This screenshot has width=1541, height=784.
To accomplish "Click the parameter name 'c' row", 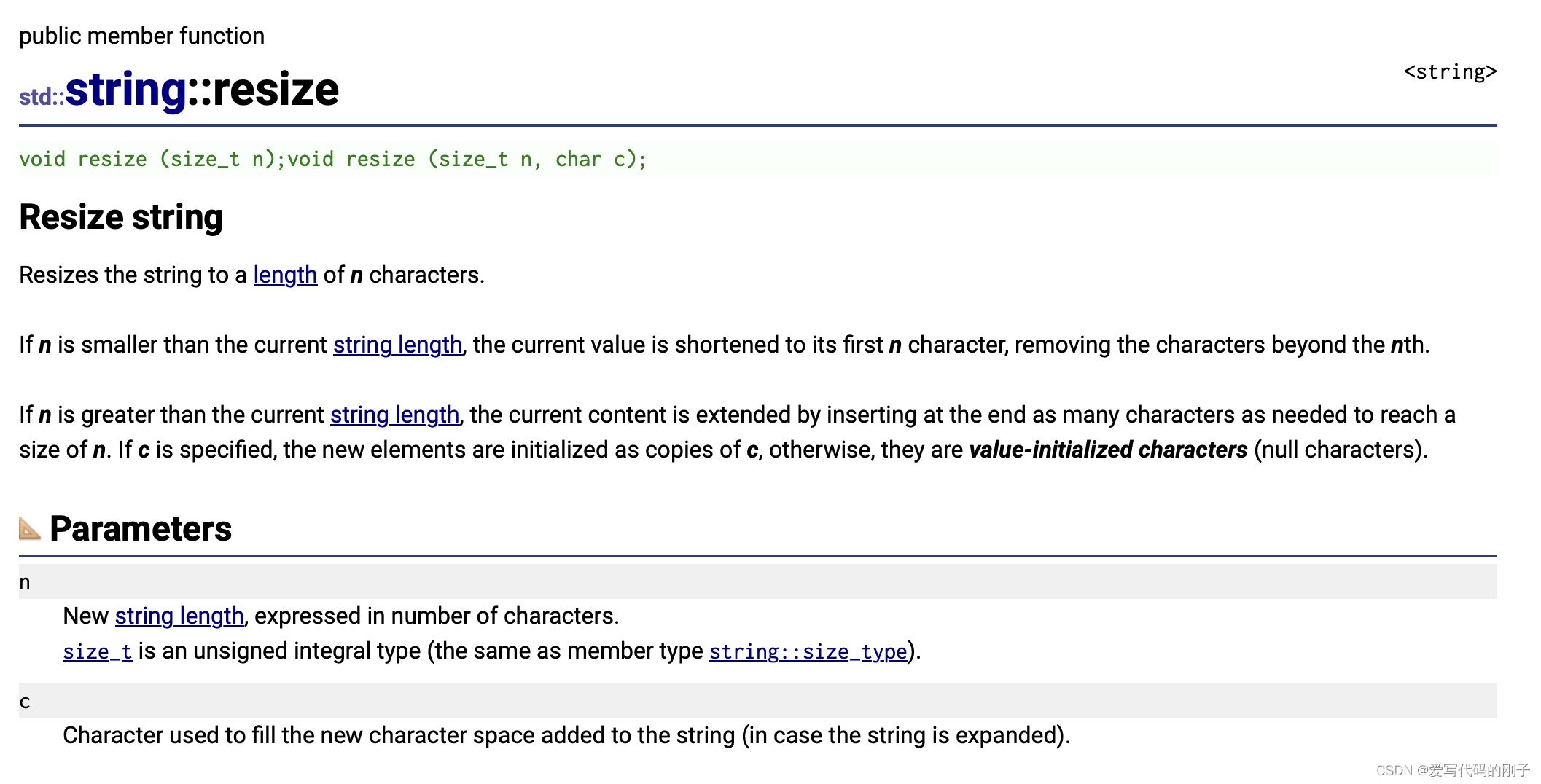I will [758, 701].
